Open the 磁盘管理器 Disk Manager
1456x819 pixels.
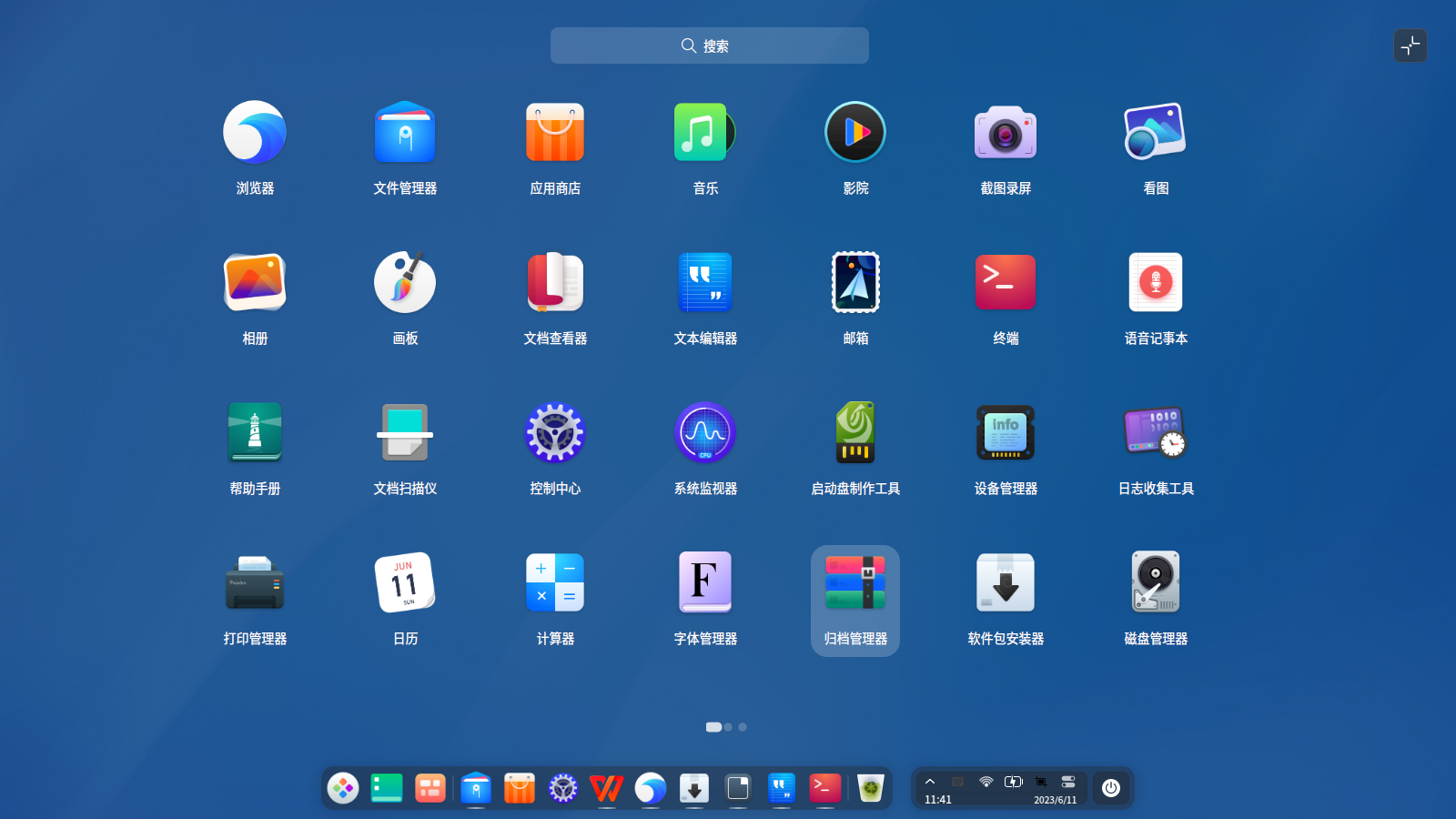(1155, 582)
